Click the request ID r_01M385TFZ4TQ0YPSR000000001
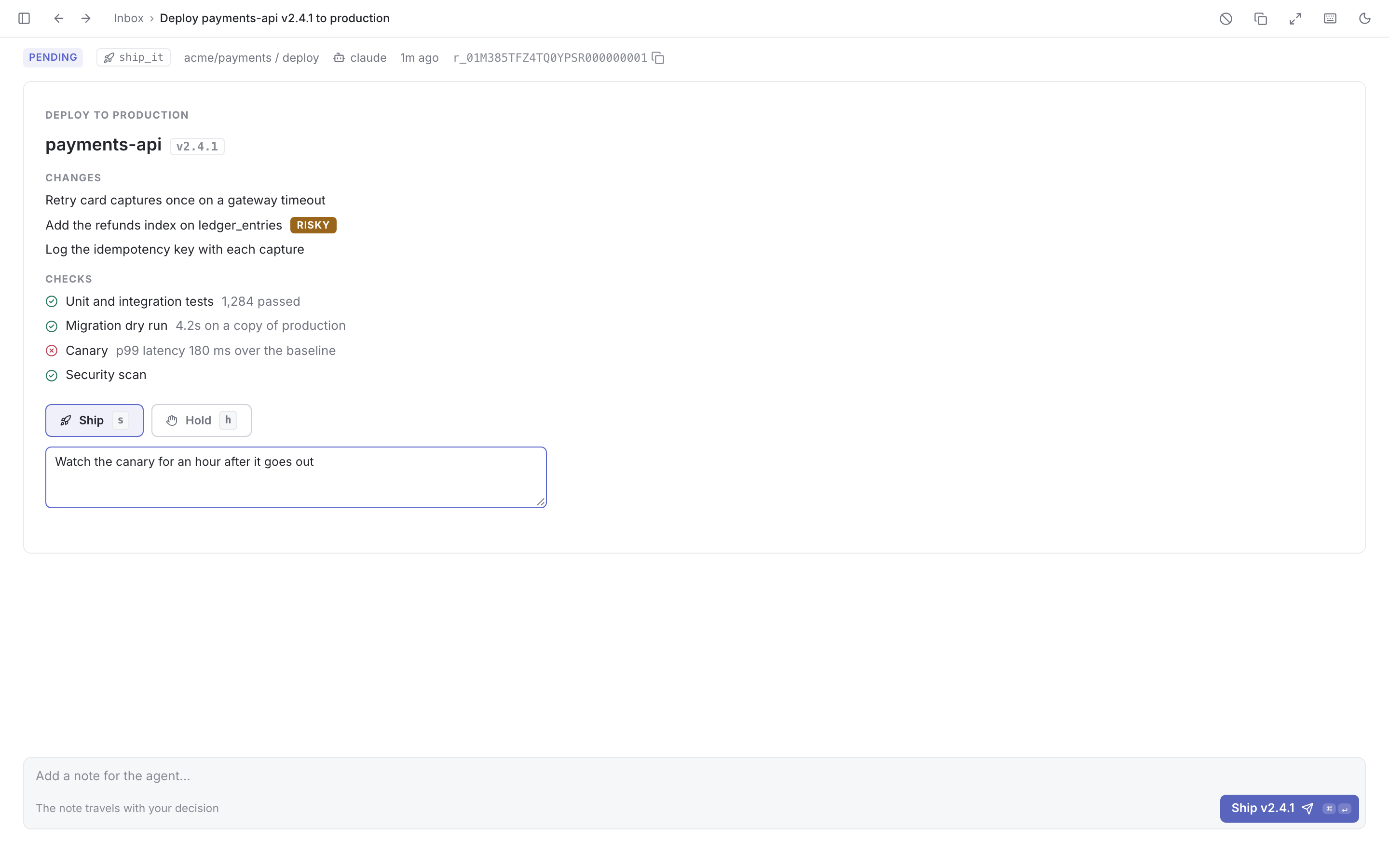Viewport: 1389px width, 868px height. click(550, 58)
